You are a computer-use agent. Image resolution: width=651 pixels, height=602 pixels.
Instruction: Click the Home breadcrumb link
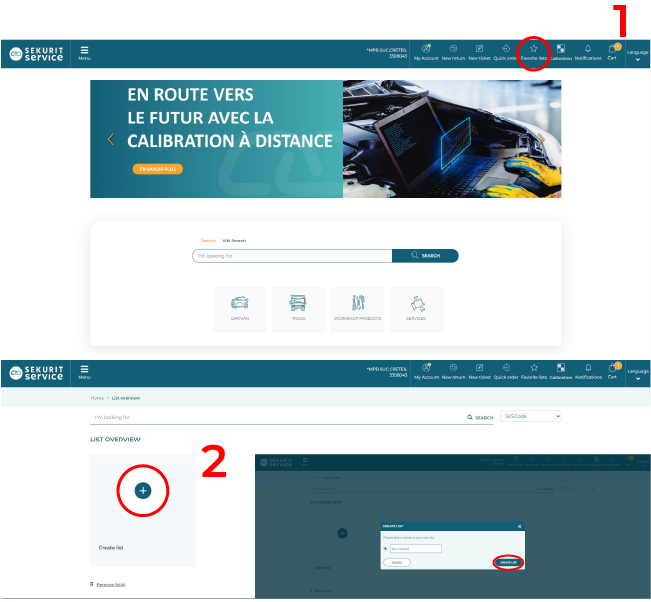click(96, 398)
